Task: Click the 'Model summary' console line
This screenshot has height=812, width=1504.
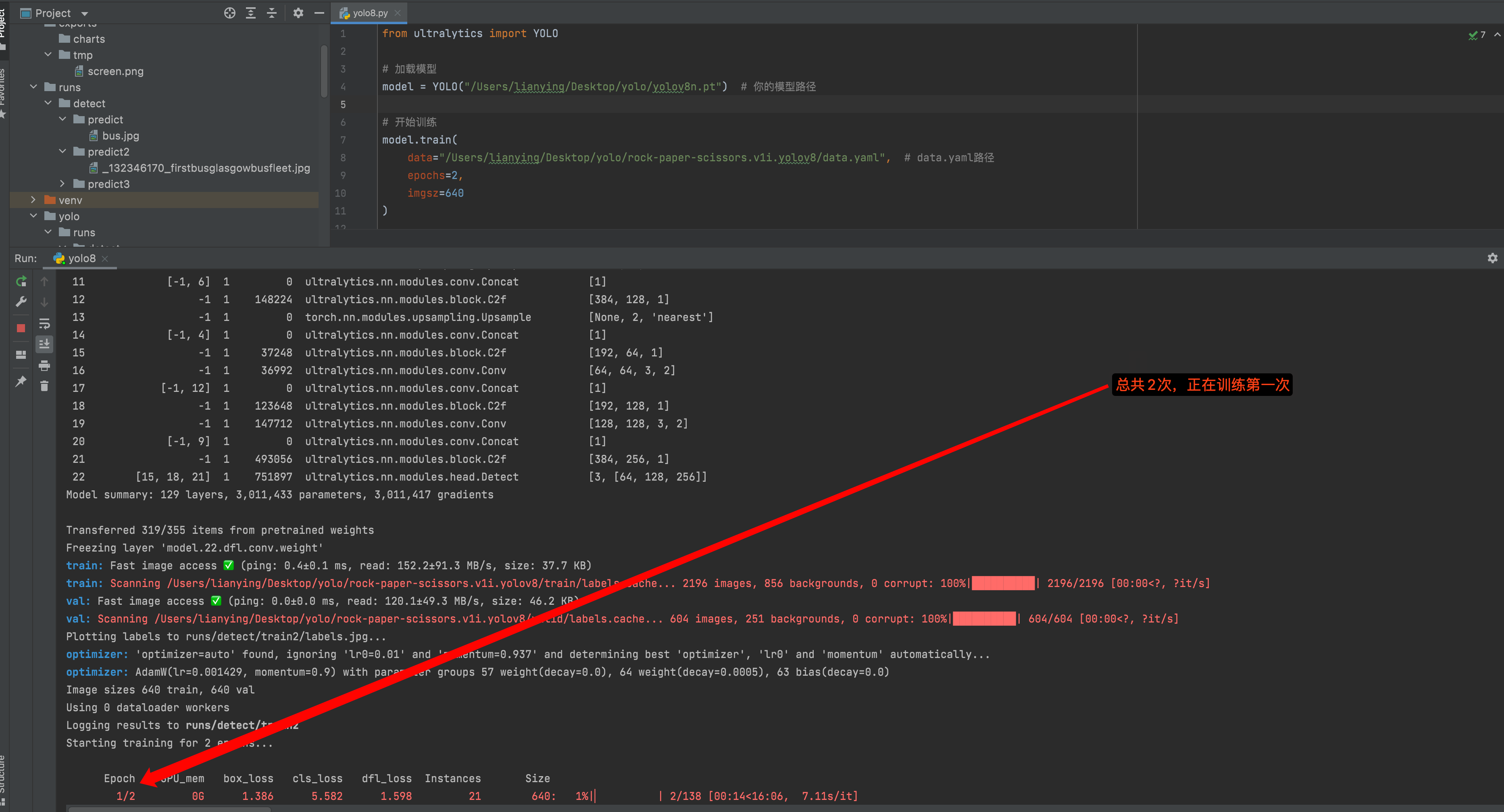Action: [x=280, y=494]
